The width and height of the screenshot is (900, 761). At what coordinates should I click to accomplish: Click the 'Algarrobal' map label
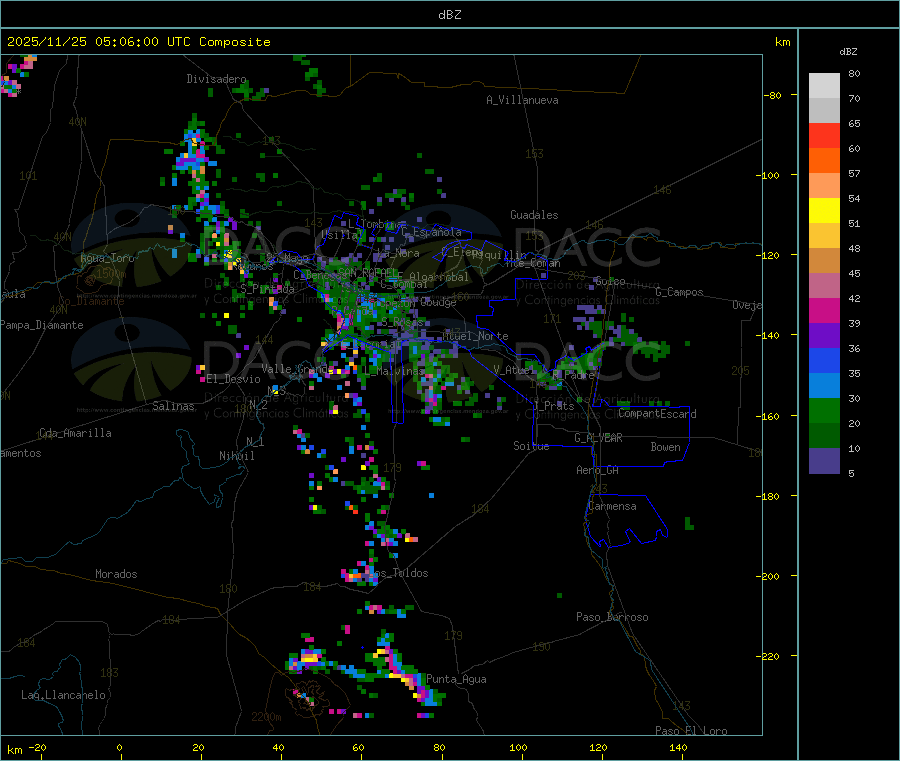pos(439,277)
